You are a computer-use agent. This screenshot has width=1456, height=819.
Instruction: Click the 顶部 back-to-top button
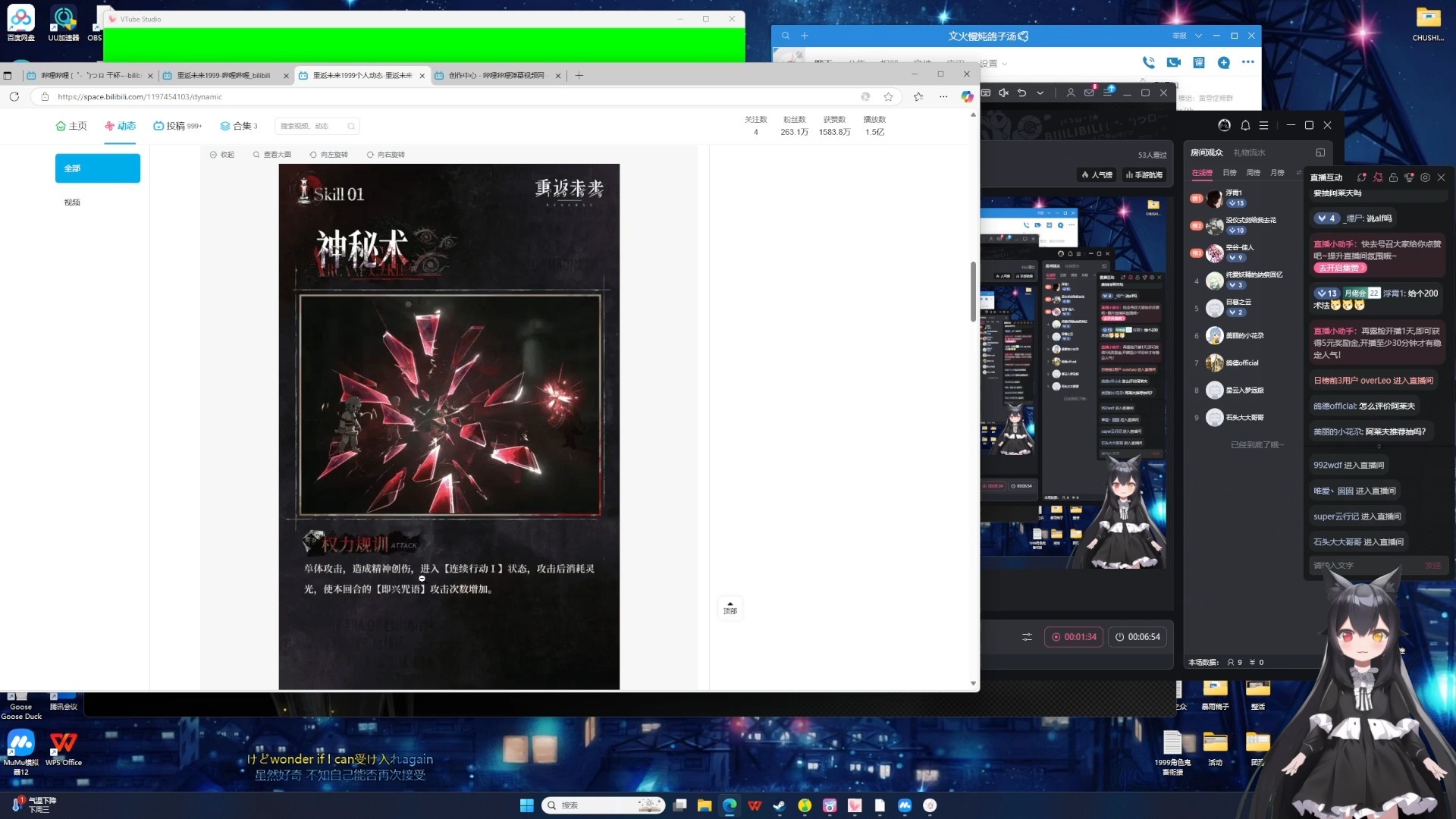(x=730, y=607)
